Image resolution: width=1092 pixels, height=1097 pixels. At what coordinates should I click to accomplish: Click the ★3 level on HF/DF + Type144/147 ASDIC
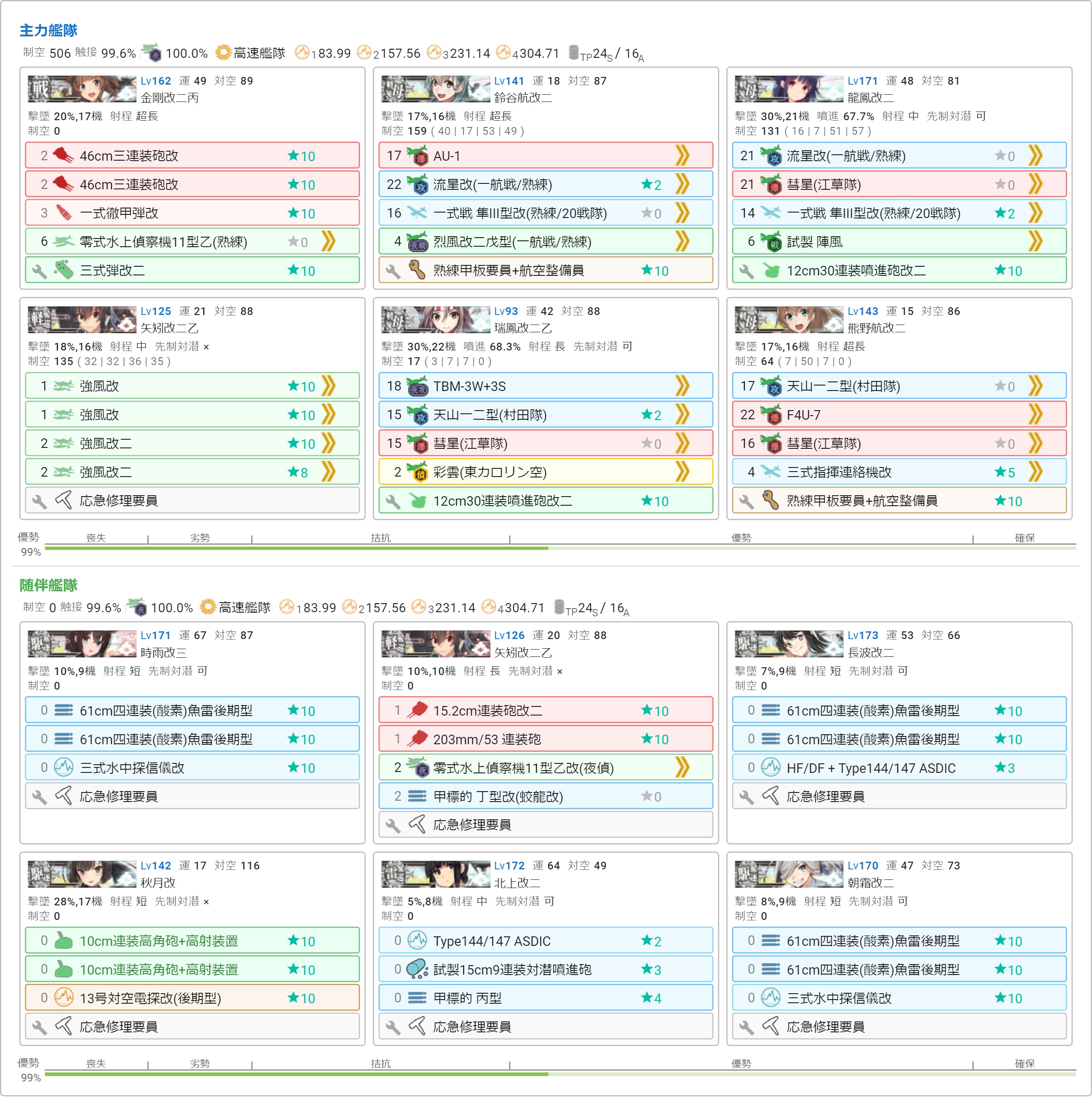pyautogui.click(x=1005, y=768)
